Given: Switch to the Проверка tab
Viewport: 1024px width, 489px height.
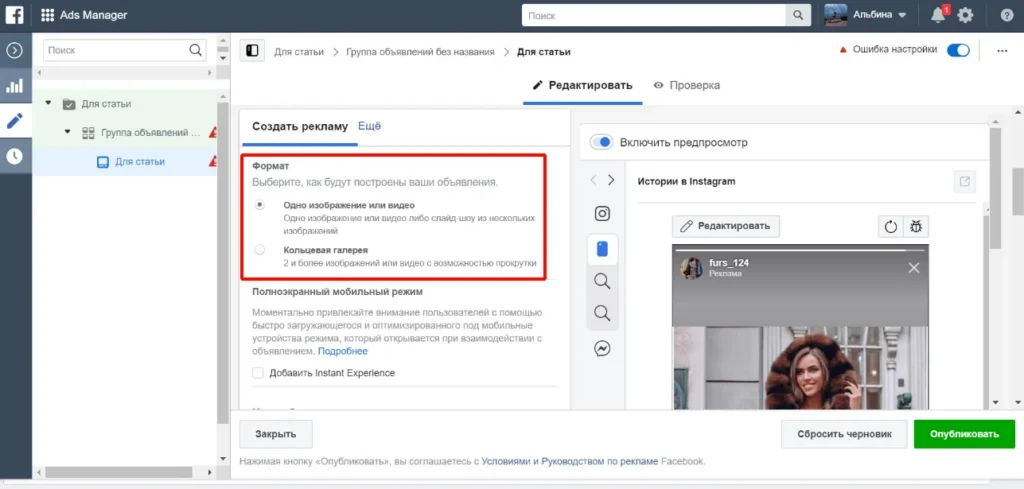Looking at the screenshot, I should point(687,86).
